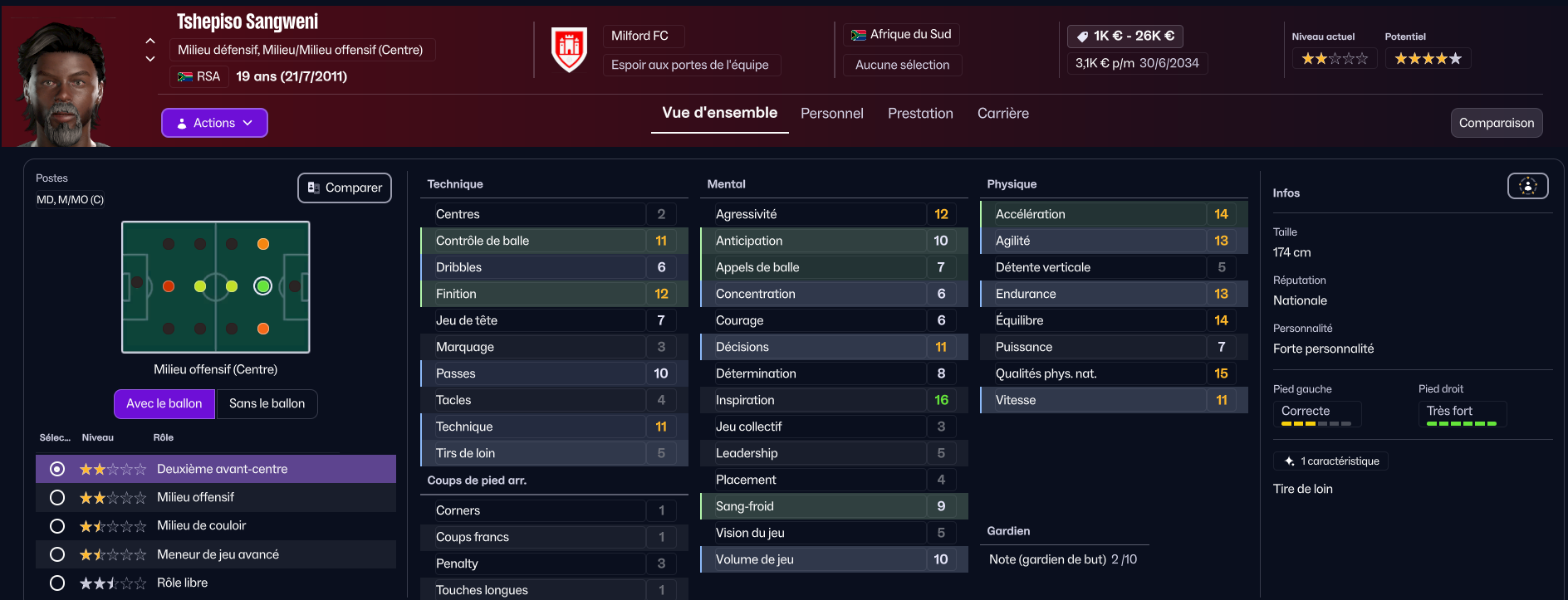Click the Milford FC club crest icon

pyautogui.click(x=569, y=49)
